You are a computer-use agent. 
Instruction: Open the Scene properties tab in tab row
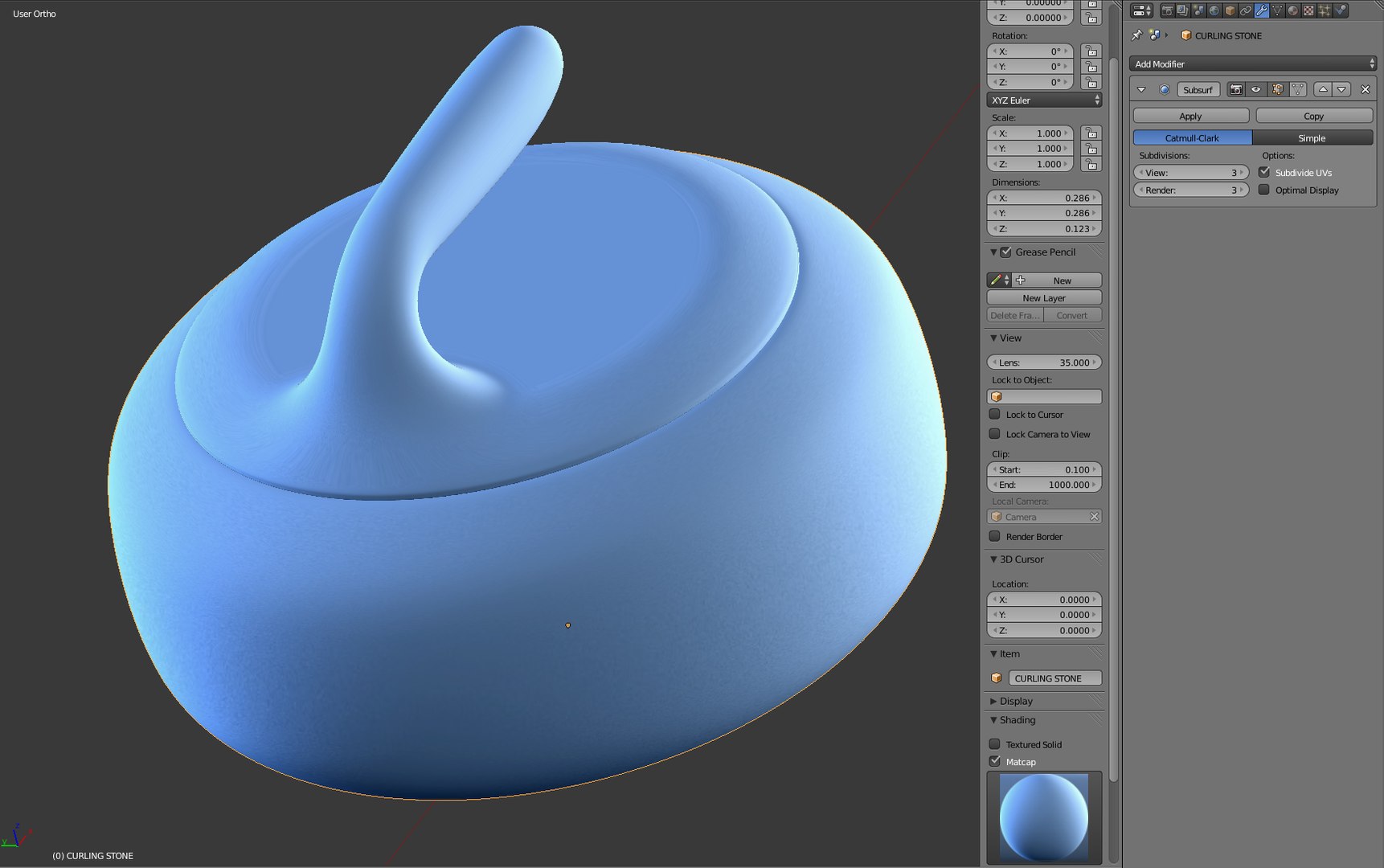click(1198, 10)
